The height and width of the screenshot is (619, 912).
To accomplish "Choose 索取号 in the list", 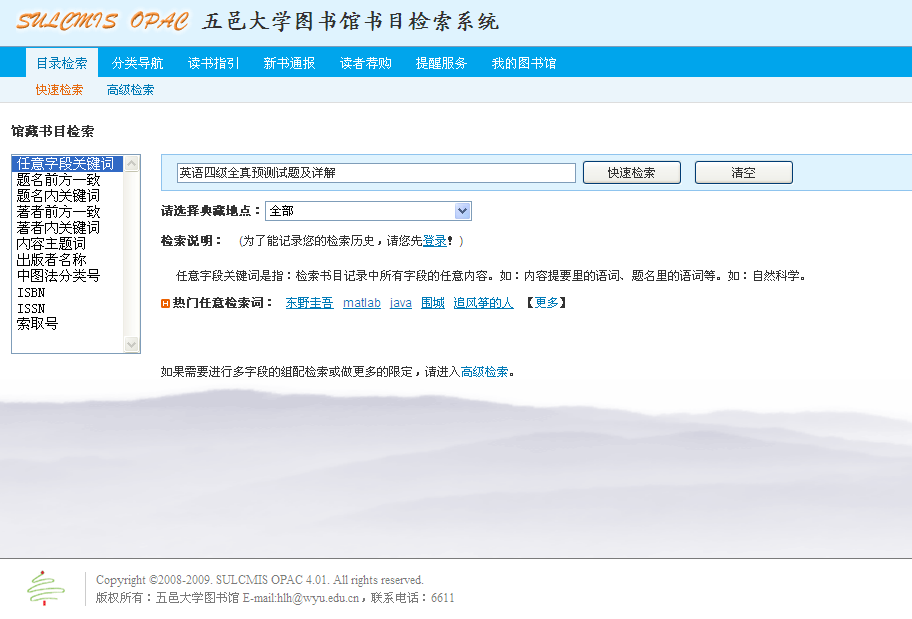I will tap(67, 323).
